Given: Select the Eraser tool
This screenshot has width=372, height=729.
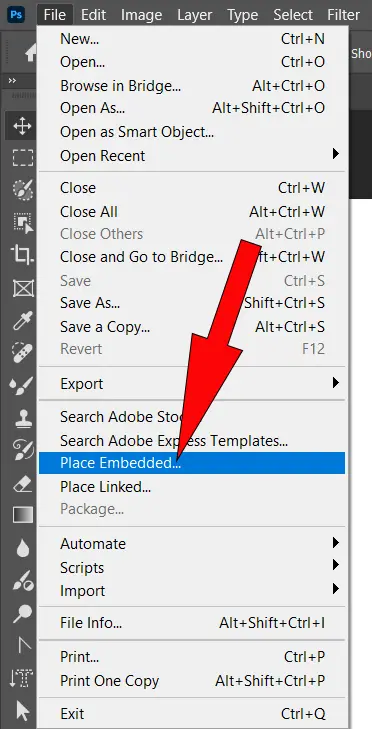Looking at the screenshot, I should [22, 484].
